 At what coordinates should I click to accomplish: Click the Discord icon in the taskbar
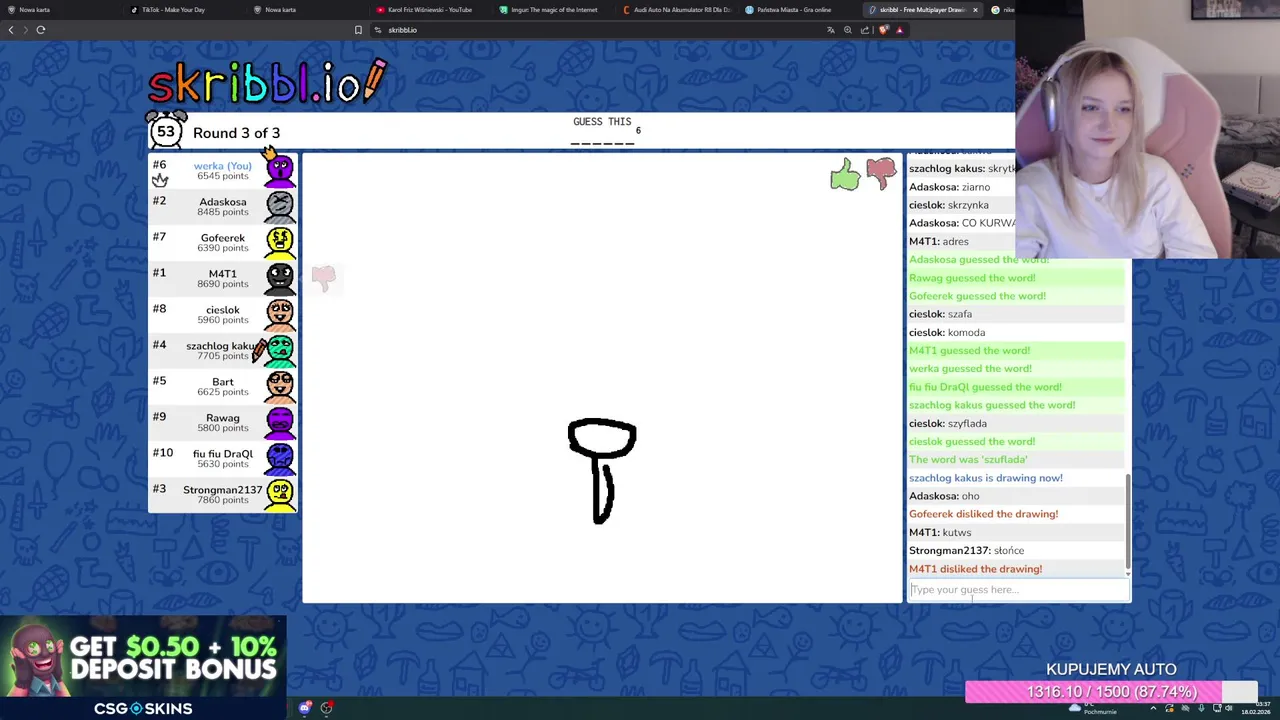point(305,708)
